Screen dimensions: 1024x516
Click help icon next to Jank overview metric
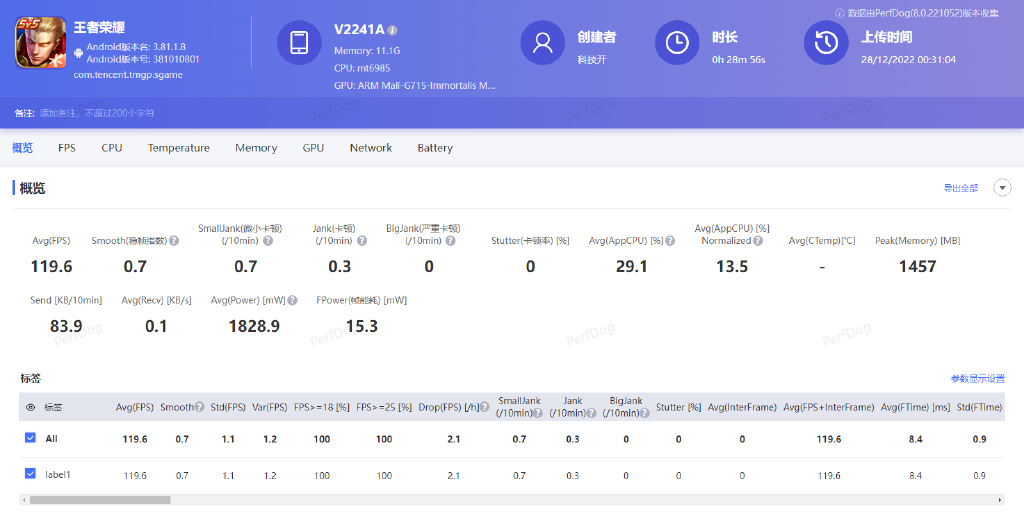(x=362, y=240)
